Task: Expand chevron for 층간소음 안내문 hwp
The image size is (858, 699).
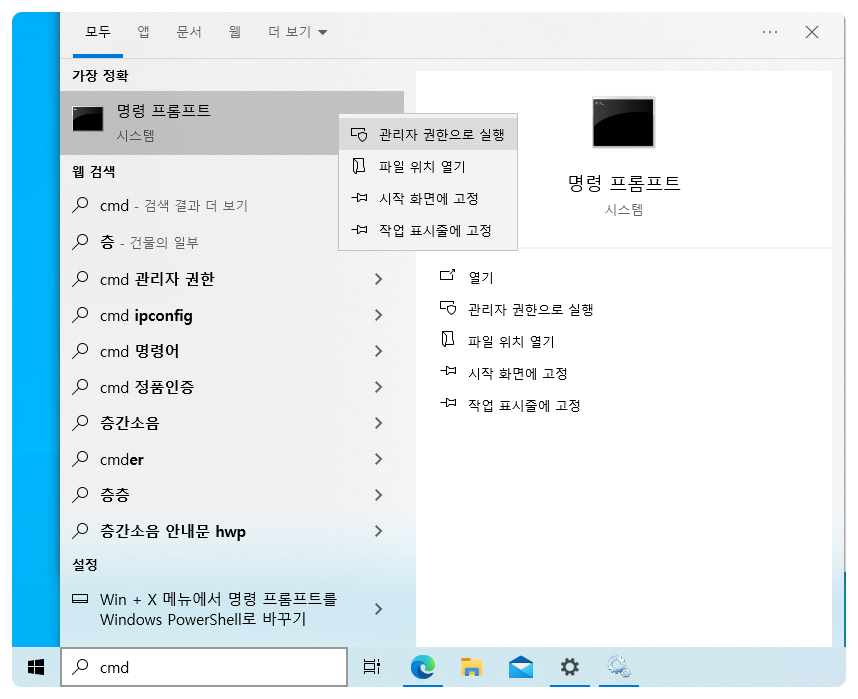Action: 378,531
